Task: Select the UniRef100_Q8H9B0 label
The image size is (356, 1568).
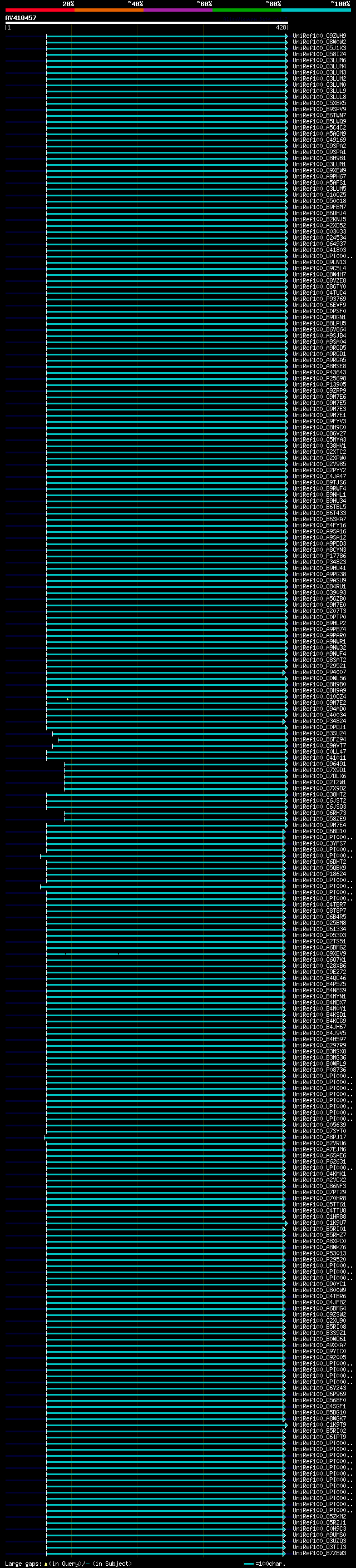Action: [x=319, y=684]
